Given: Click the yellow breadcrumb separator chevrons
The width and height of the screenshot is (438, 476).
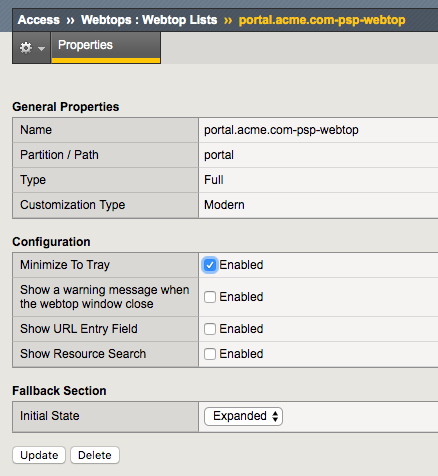Looking at the screenshot, I should [228, 21].
